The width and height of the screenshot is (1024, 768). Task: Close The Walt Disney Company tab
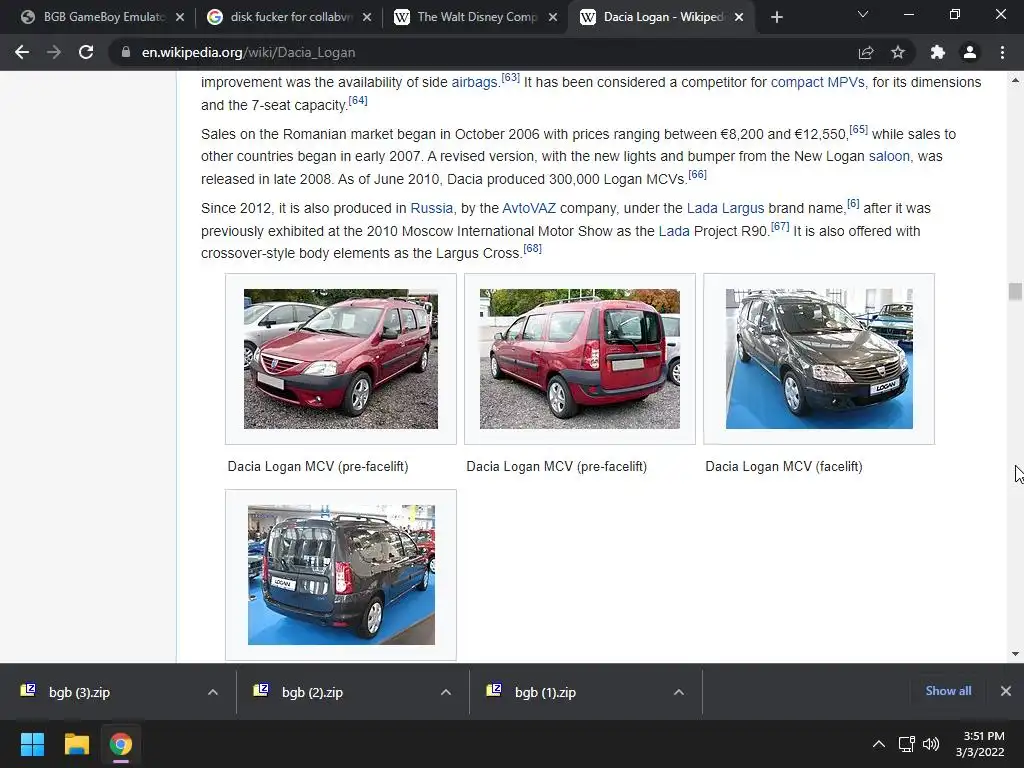[552, 17]
